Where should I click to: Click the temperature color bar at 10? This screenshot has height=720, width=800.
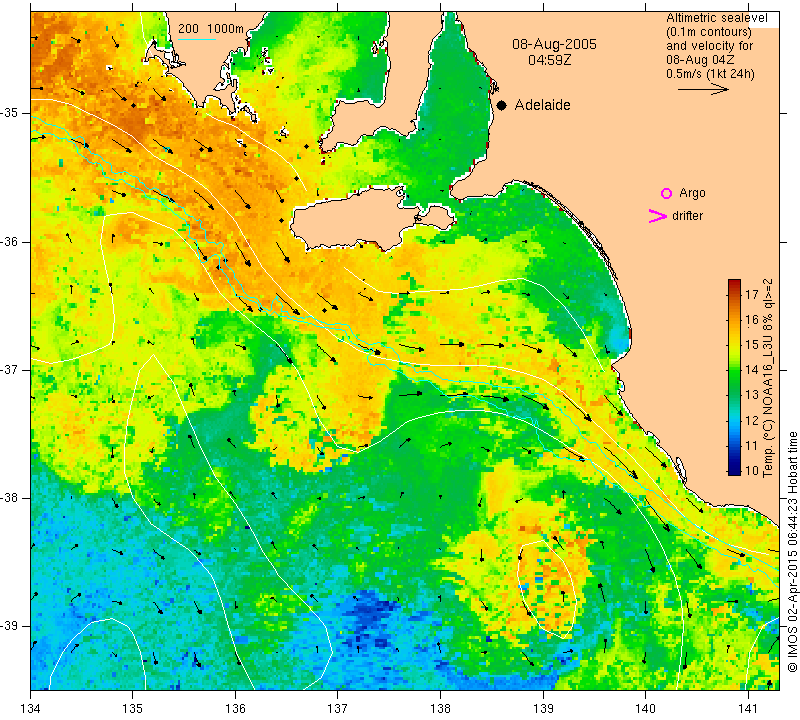(x=734, y=470)
